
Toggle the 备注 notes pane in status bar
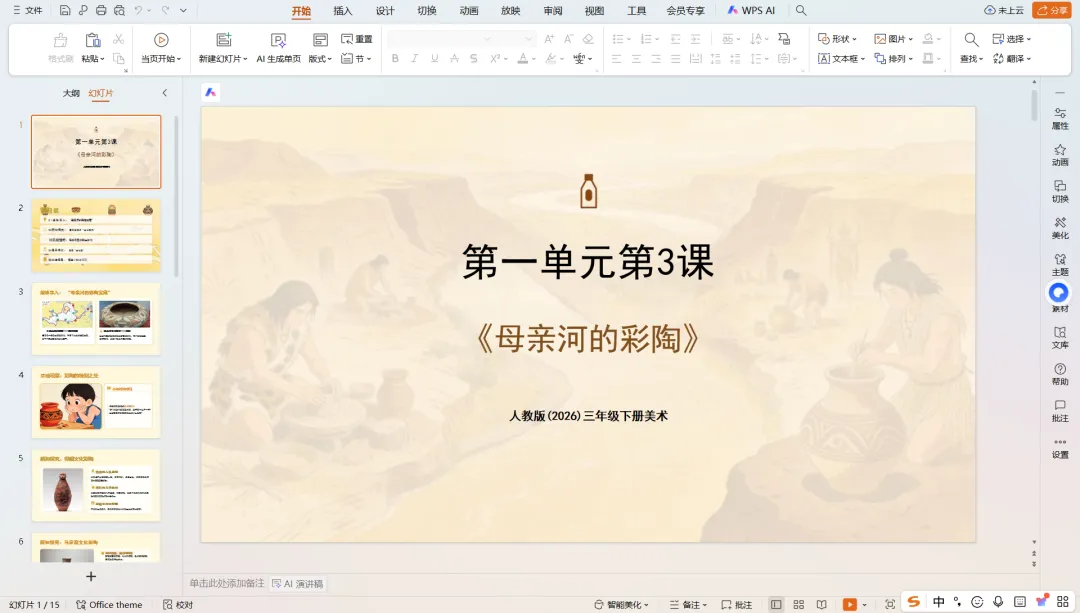[x=688, y=604]
